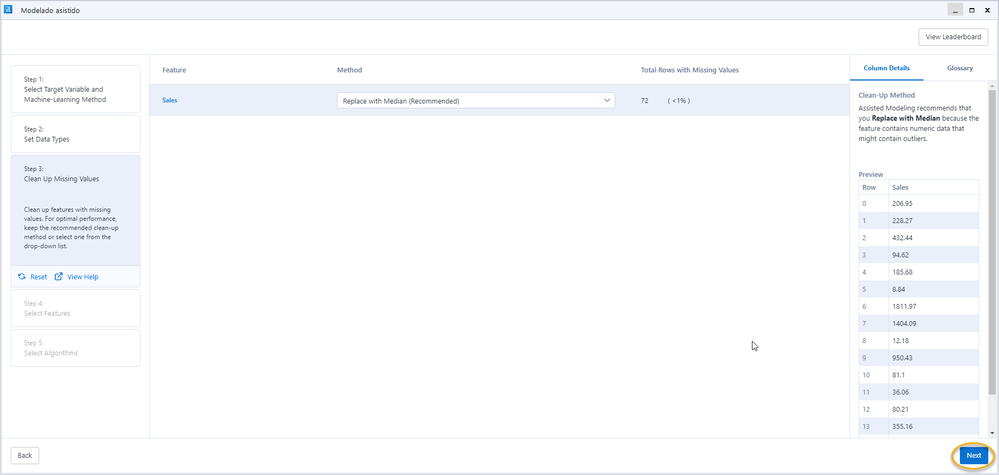
Task: Click the Reset link
Action: (39, 277)
